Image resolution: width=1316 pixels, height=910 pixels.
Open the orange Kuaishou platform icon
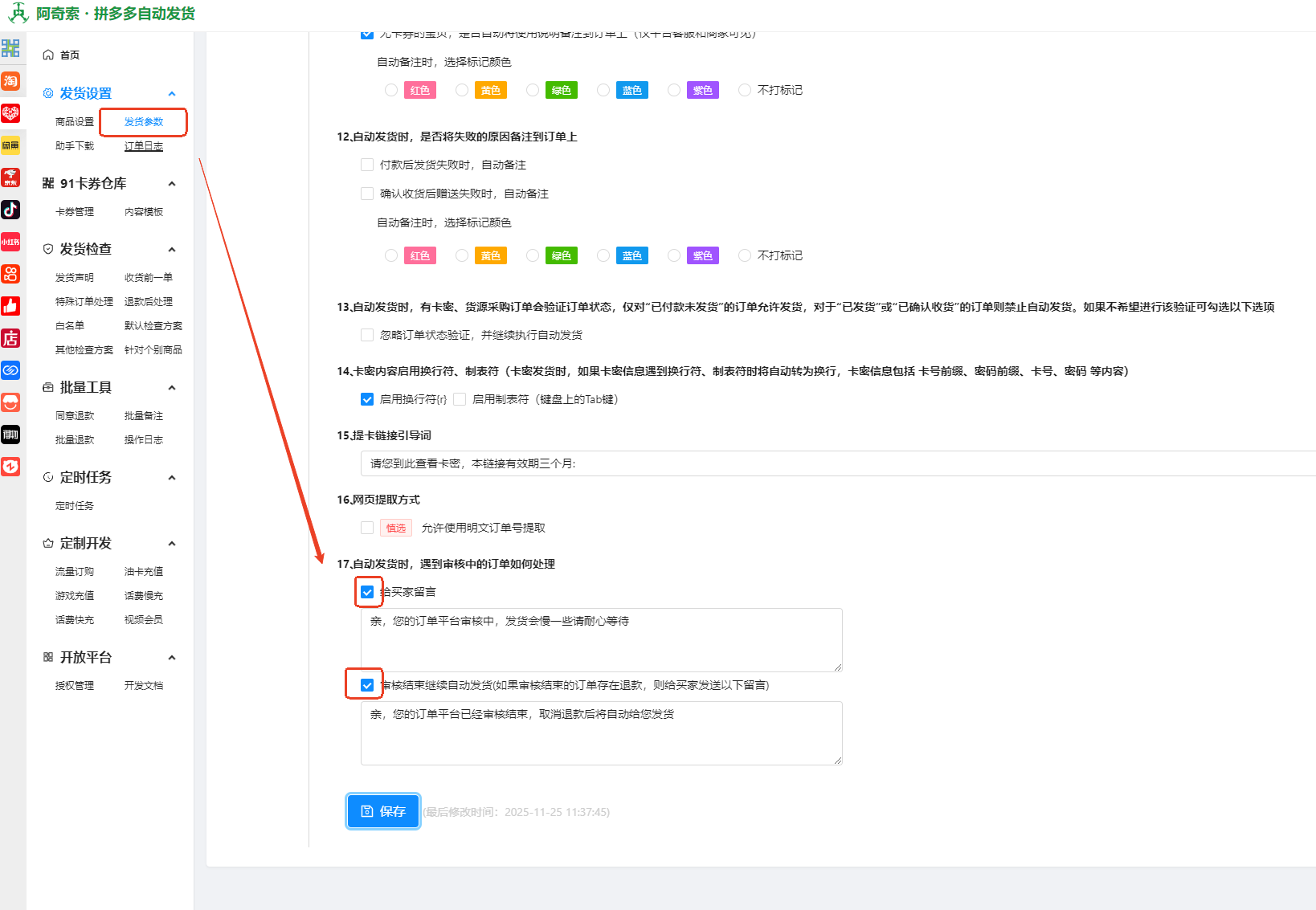pos(10,274)
